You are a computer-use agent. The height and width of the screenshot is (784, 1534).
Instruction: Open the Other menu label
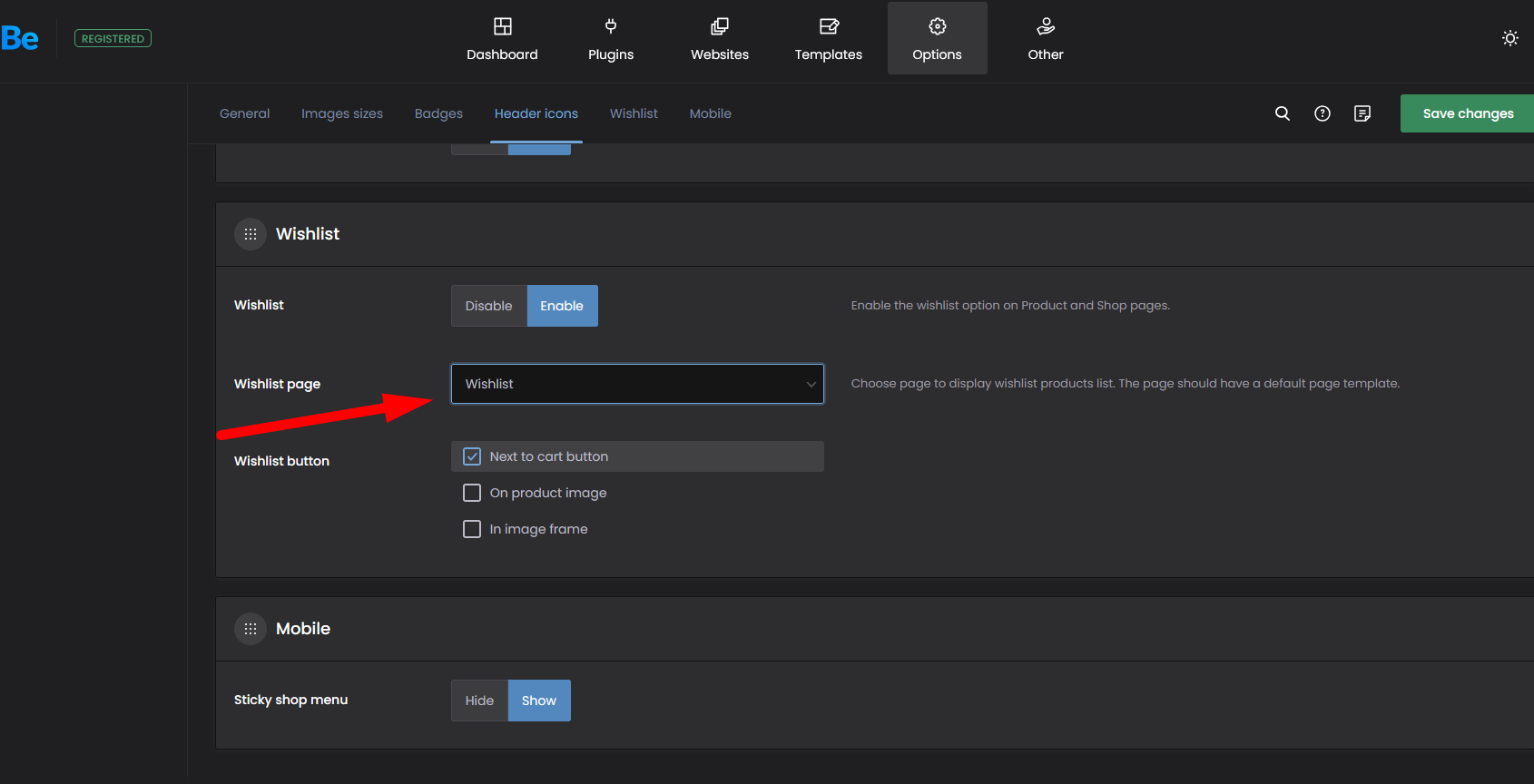1046,54
